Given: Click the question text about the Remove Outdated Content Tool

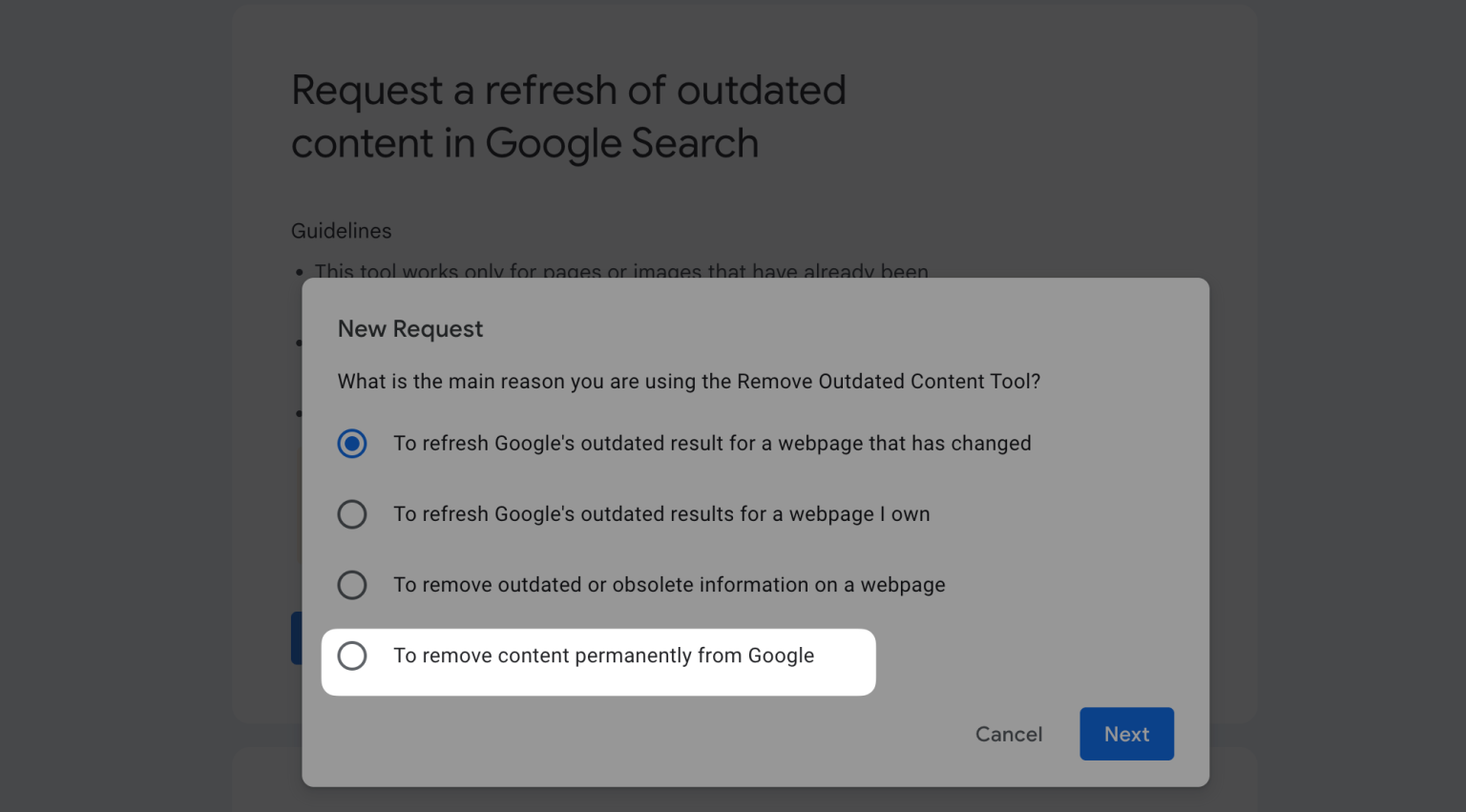Looking at the screenshot, I should point(689,381).
